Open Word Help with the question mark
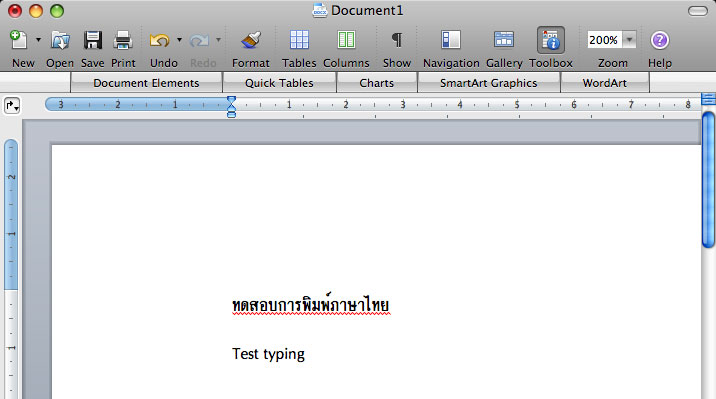This screenshot has width=716, height=399. 659,40
